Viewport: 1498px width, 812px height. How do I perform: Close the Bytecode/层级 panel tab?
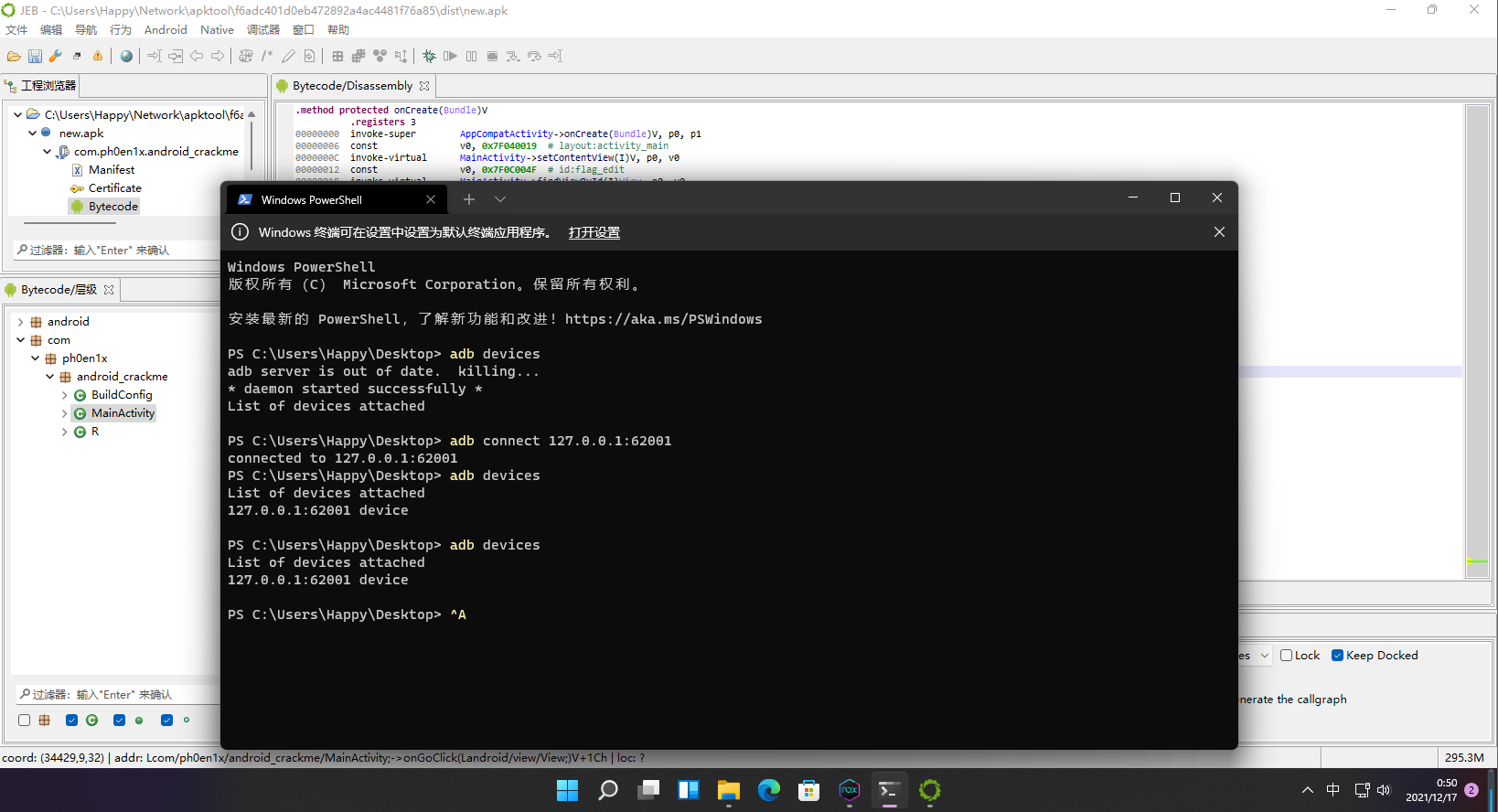pos(109,290)
